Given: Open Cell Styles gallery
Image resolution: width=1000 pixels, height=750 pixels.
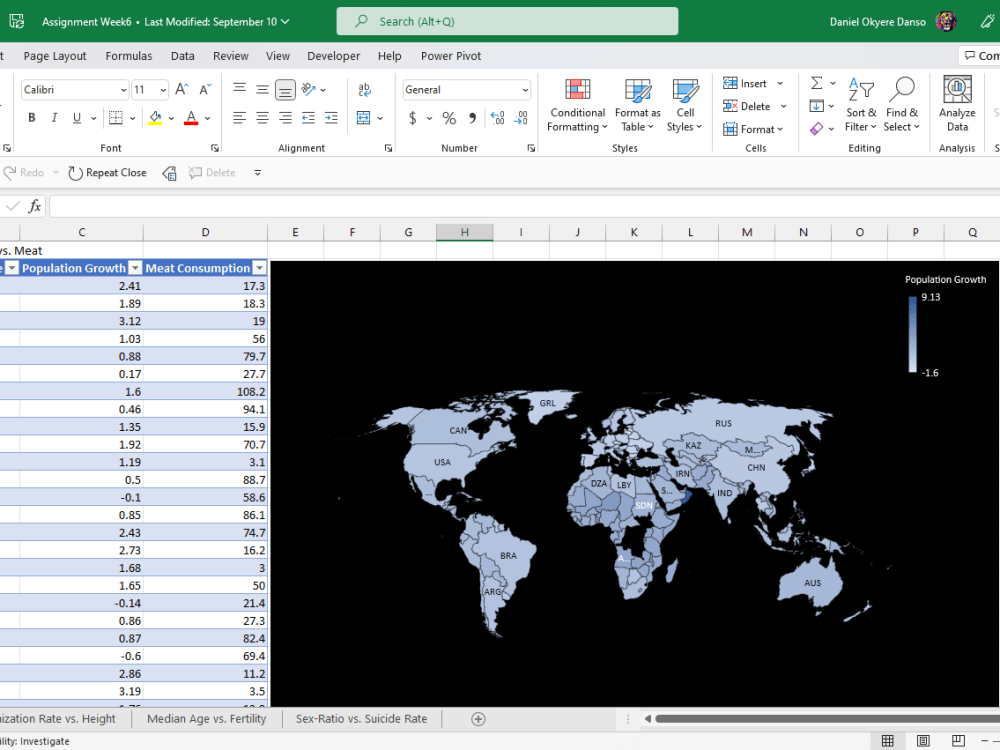Looking at the screenshot, I should (685, 105).
